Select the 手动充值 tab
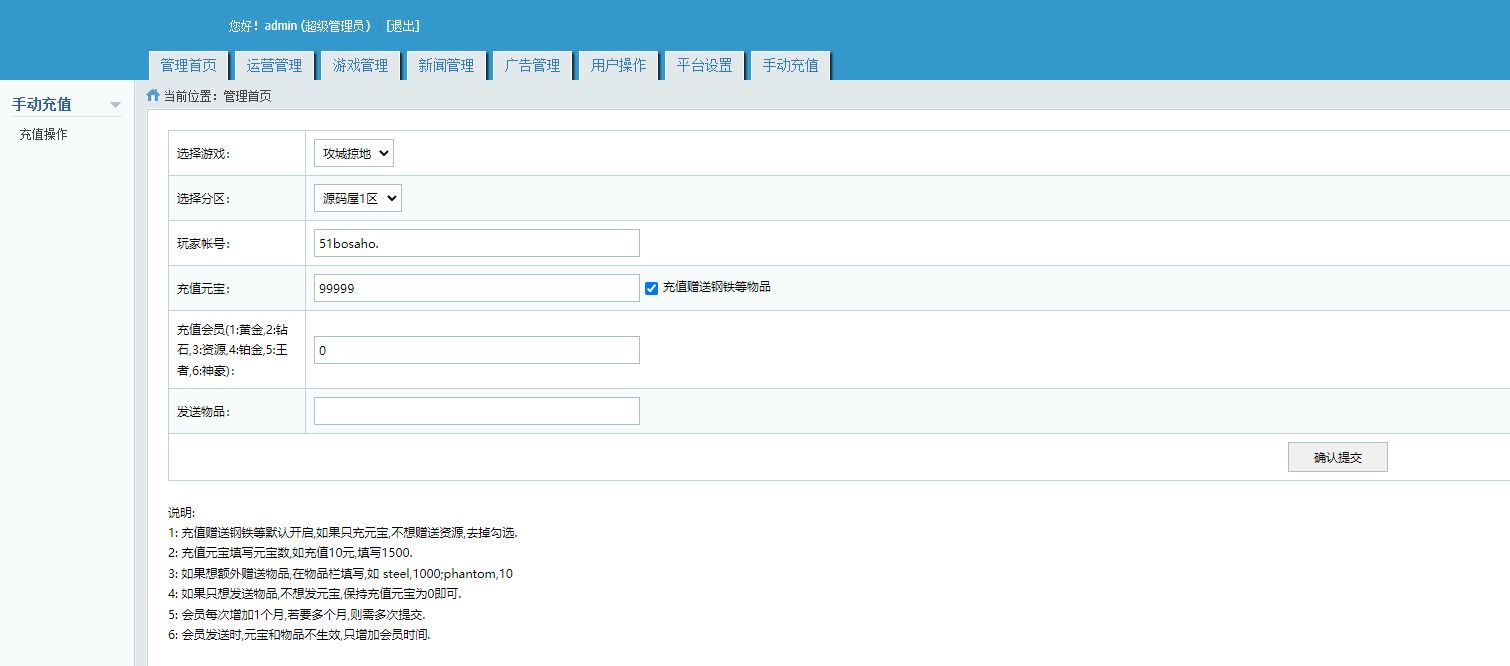This screenshot has width=1510, height=666. (x=790, y=66)
